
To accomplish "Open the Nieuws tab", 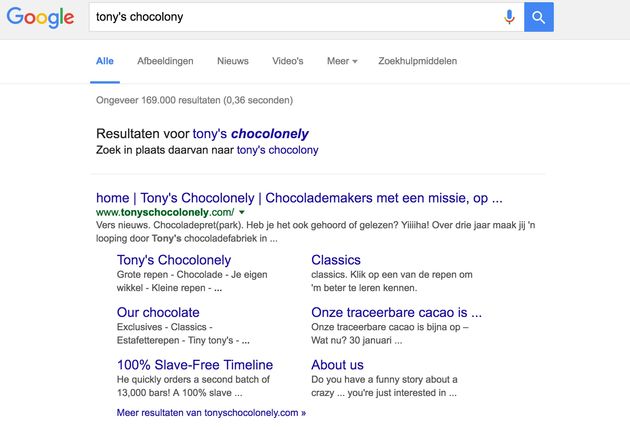I will tap(233, 61).
